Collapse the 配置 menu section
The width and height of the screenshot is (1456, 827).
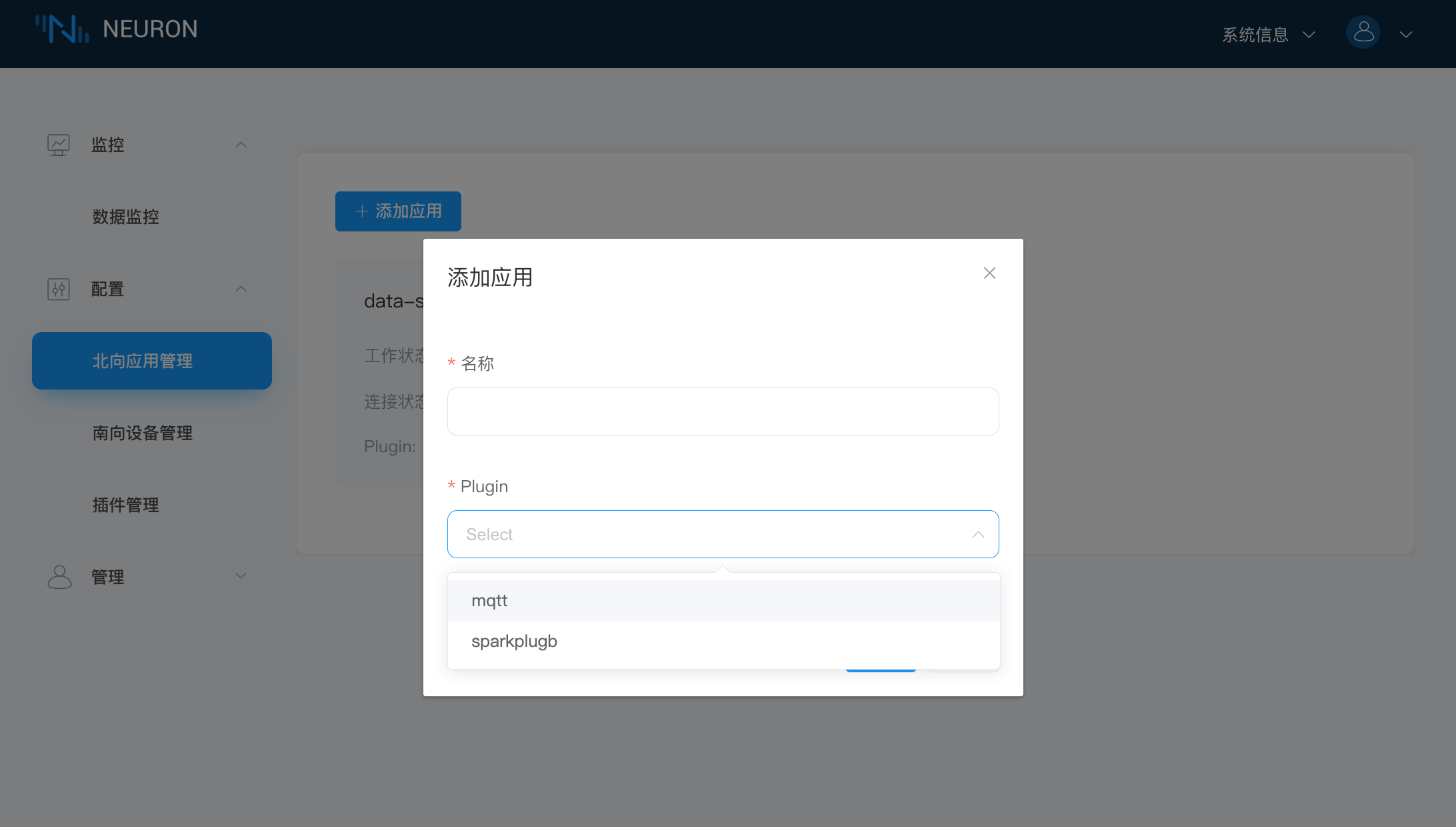(x=241, y=289)
